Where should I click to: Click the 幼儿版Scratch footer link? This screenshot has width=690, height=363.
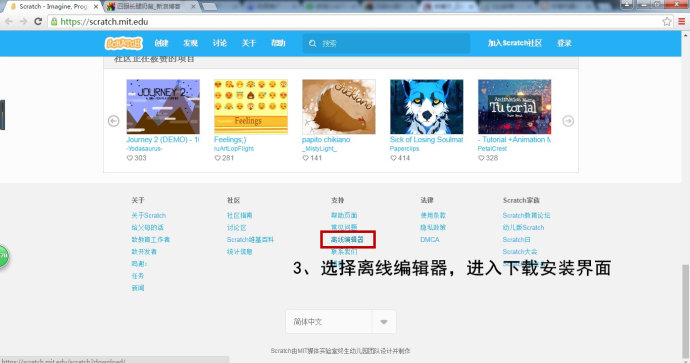click(523, 227)
